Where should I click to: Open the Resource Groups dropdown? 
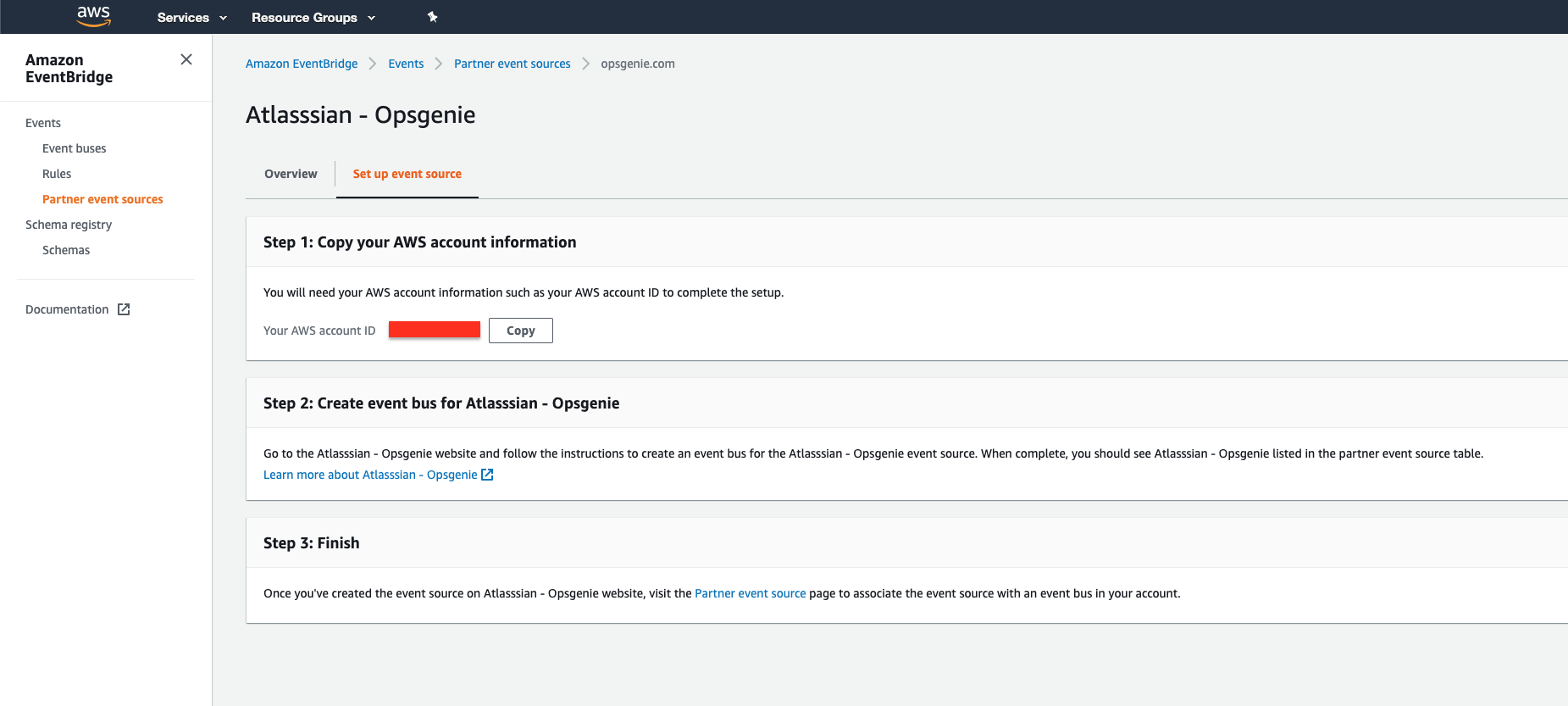(x=313, y=17)
